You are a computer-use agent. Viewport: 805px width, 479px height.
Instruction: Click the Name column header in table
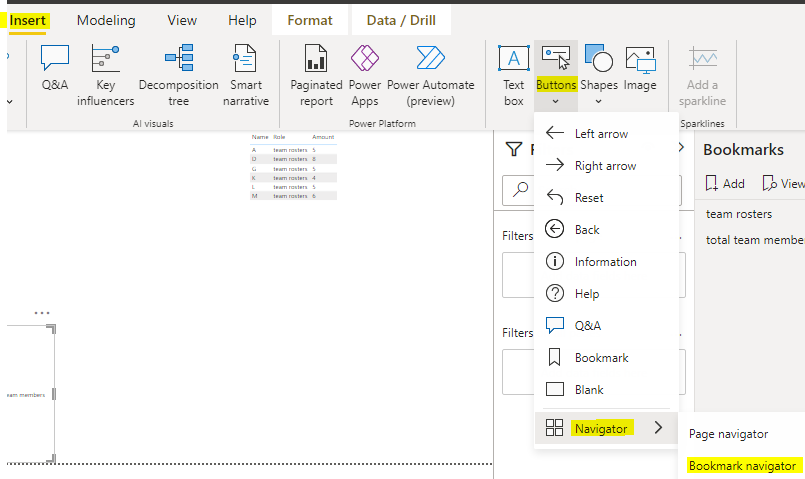tap(260, 137)
